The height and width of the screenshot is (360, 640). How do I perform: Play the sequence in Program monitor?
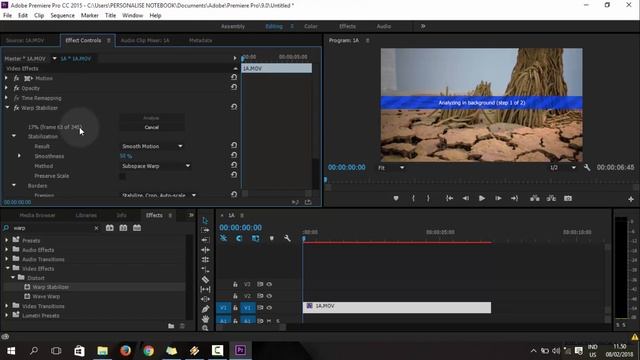click(482, 198)
